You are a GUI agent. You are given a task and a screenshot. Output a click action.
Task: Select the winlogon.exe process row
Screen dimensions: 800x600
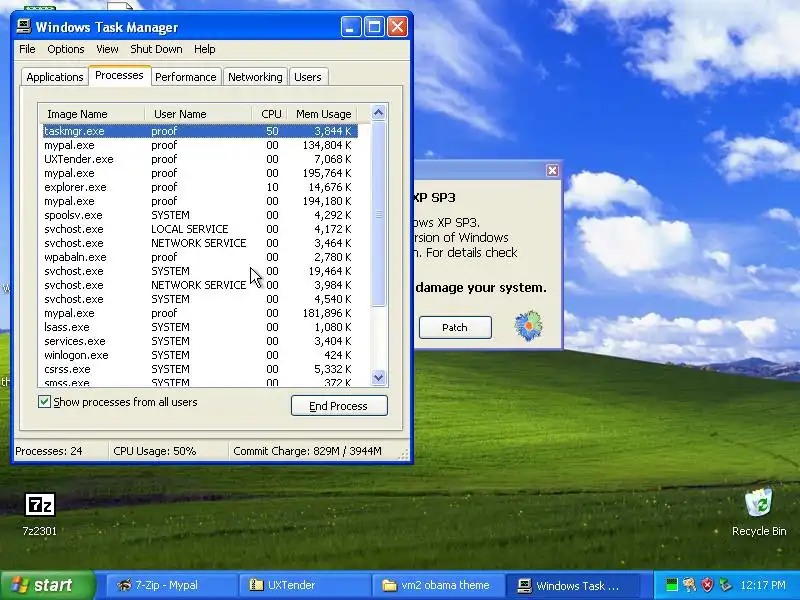(200, 355)
